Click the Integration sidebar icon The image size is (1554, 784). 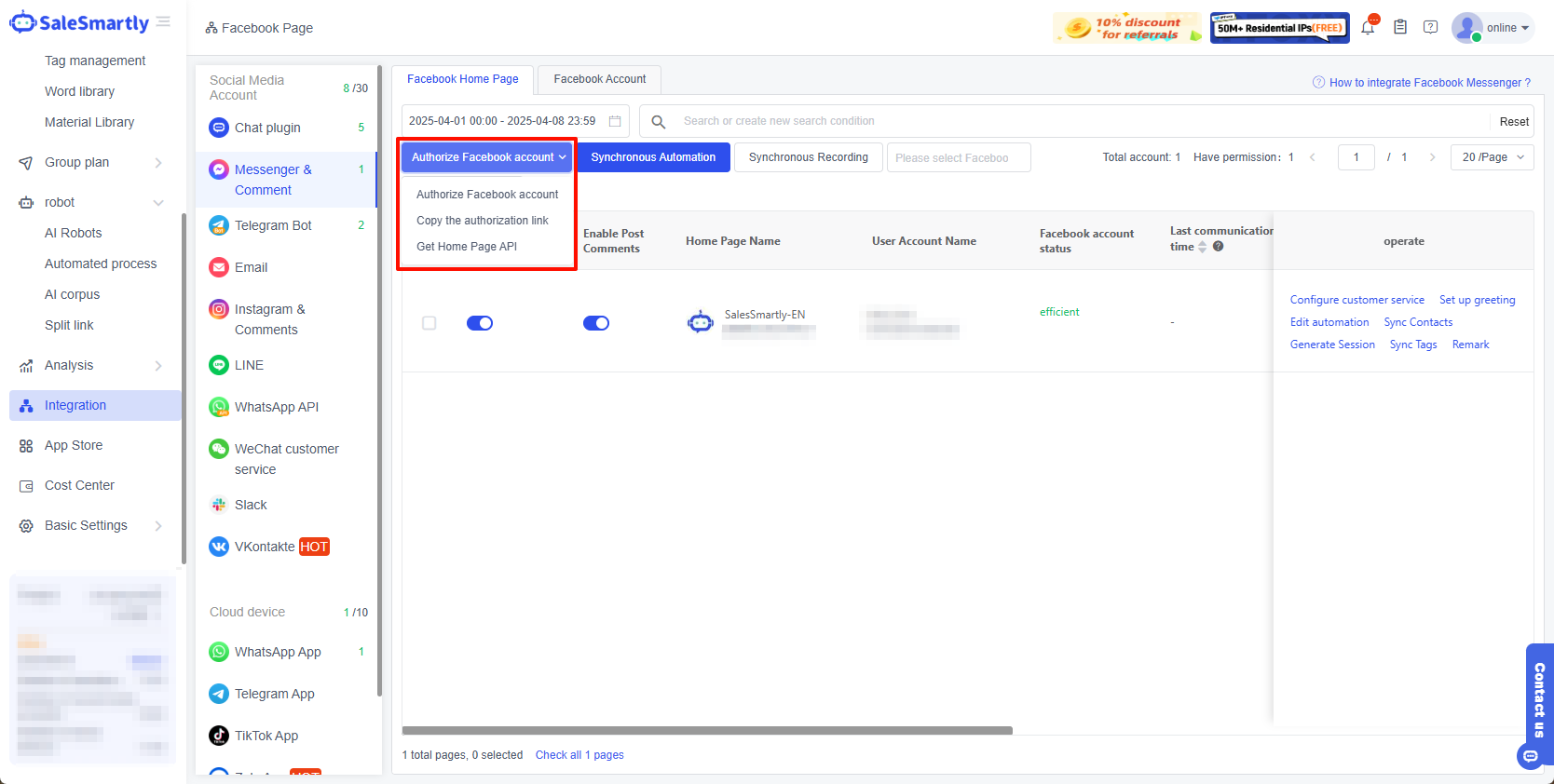pos(26,406)
